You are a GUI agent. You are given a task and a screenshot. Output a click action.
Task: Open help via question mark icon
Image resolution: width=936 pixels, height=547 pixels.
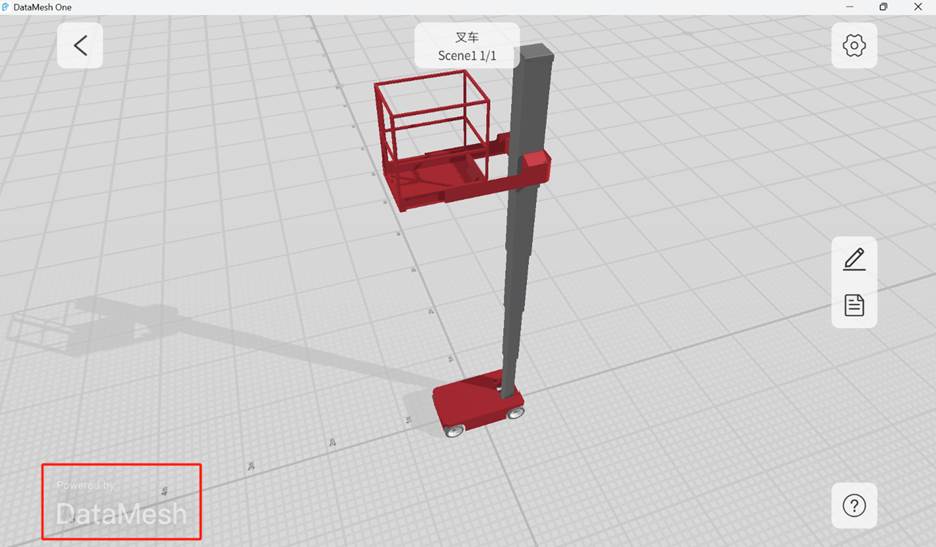(854, 505)
